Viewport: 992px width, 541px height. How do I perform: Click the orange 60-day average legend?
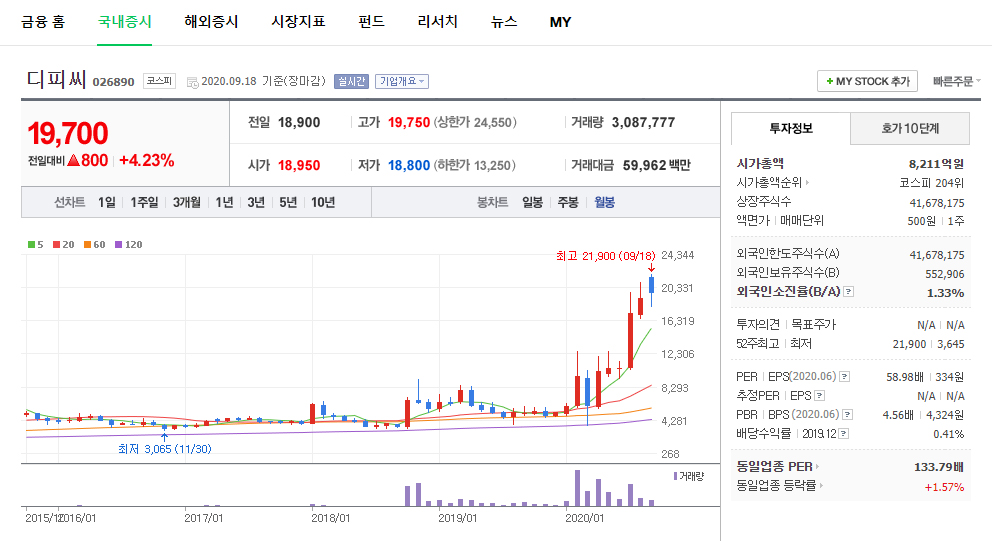click(x=95, y=244)
